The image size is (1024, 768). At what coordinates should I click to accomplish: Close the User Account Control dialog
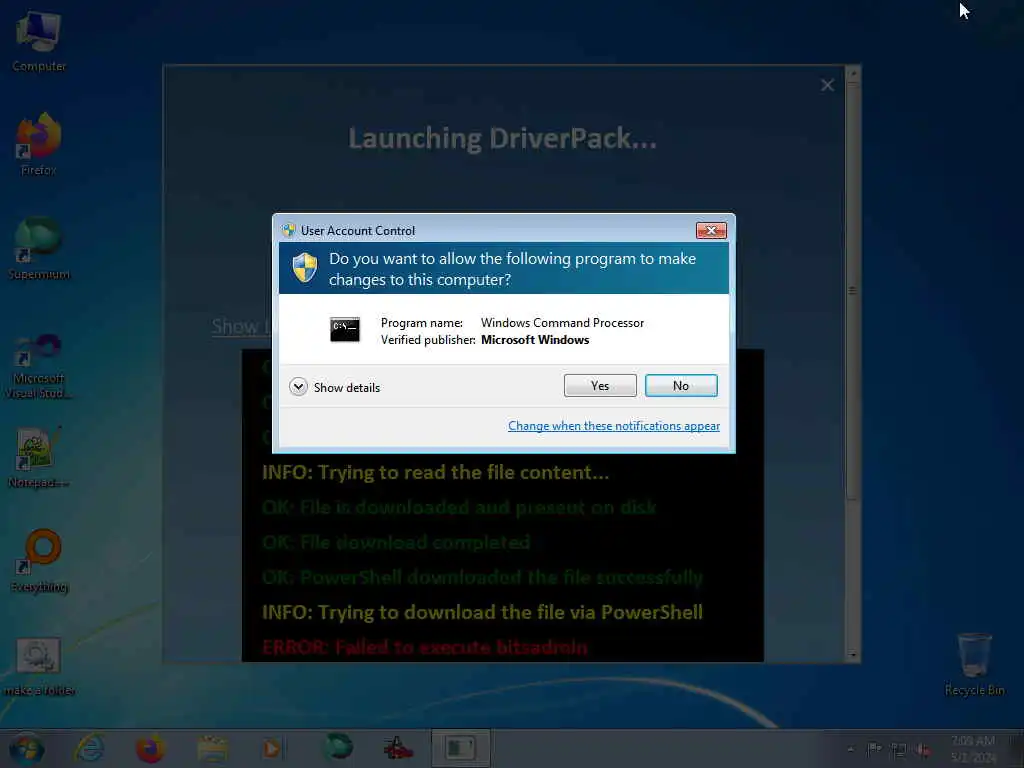pyautogui.click(x=711, y=231)
